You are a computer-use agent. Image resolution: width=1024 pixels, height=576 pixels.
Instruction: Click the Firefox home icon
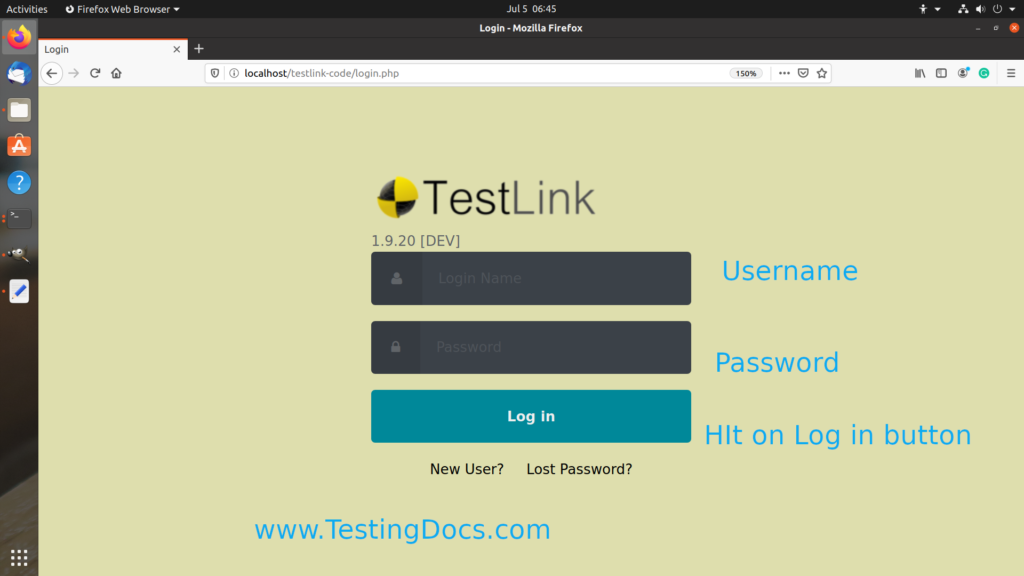(x=116, y=73)
